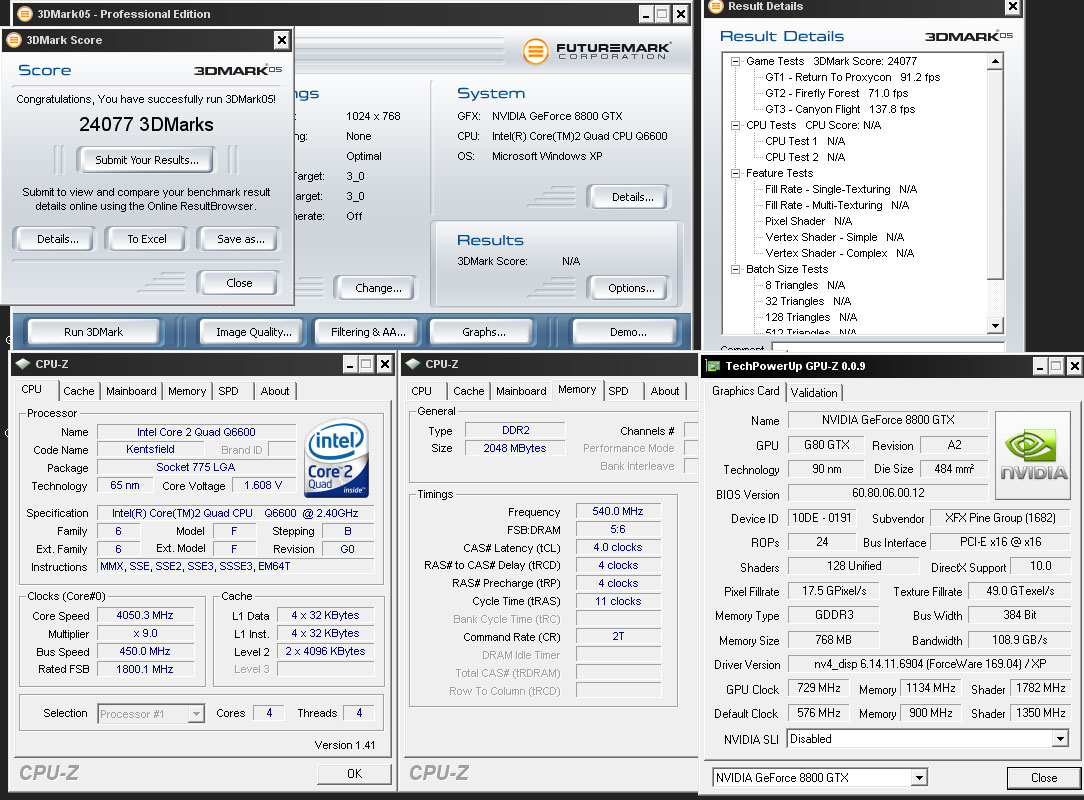Image resolution: width=1084 pixels, height=800 pixels.
Task: Open SPD tab in Memory CPU-Z window
Action: pyautogui.click(x=619, y=391)
